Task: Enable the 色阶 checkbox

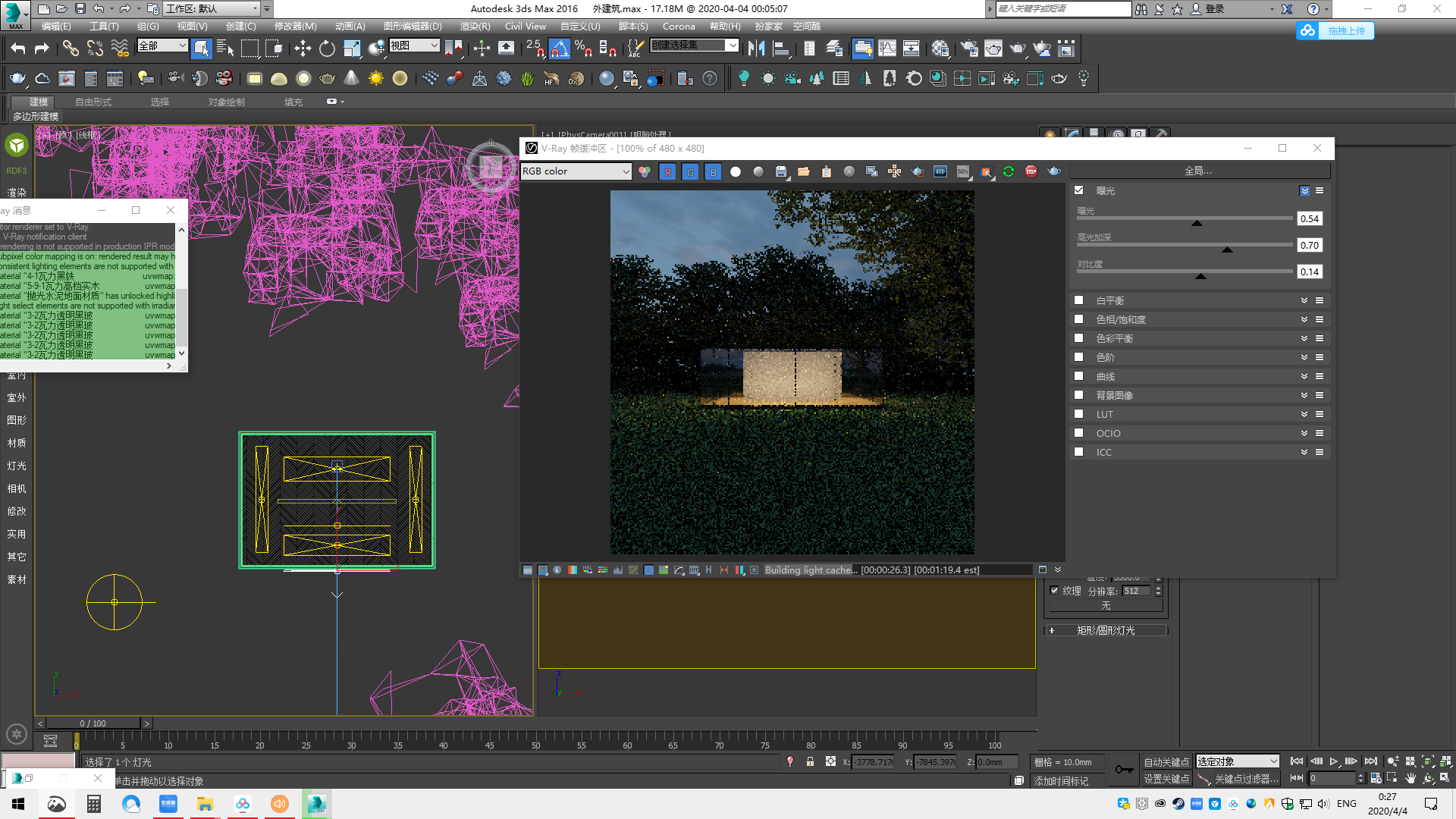Action: click(1079, 357)
